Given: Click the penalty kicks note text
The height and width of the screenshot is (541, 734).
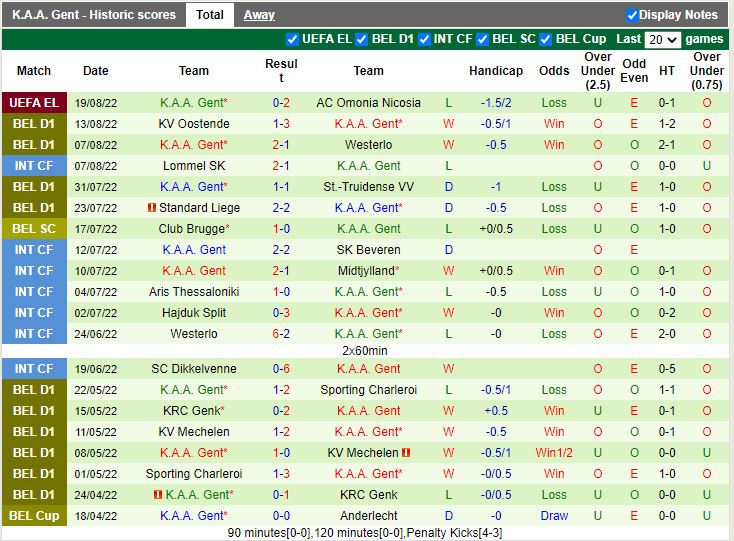Looking at the screenshot, I should coord(365,533).
